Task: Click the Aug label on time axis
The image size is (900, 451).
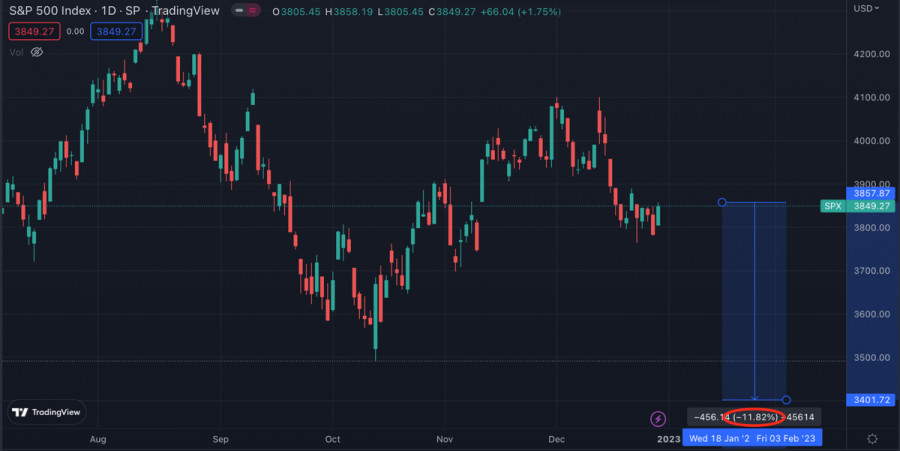Action: coord(98,439)
